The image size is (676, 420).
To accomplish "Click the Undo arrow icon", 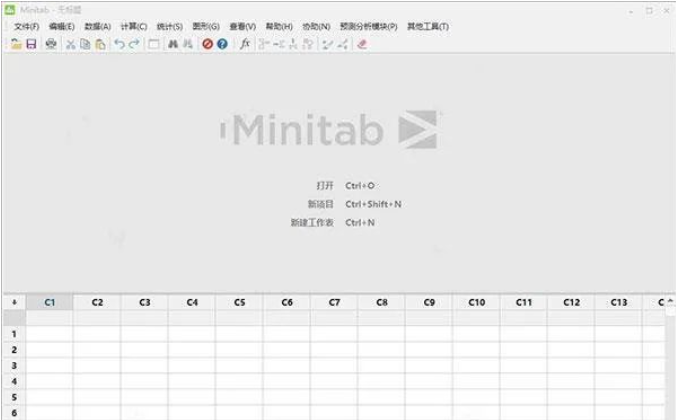I will point(119,44).
